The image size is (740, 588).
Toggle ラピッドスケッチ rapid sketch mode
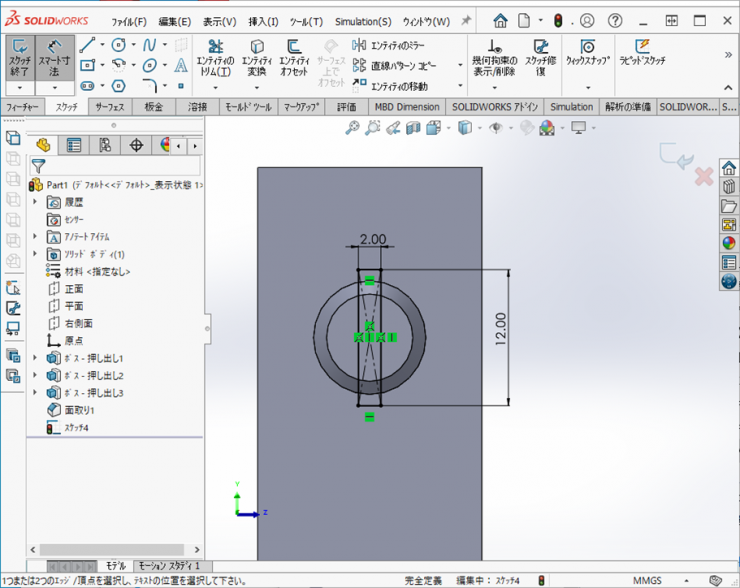pyautogui.click(x=642, y=52)
